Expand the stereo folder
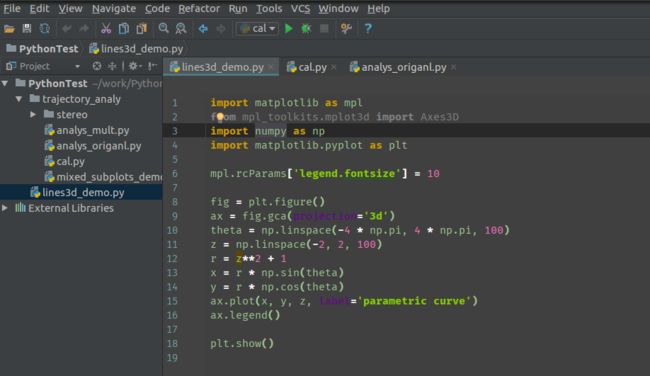This screenshot has height=376, width=650. point(33,114)
